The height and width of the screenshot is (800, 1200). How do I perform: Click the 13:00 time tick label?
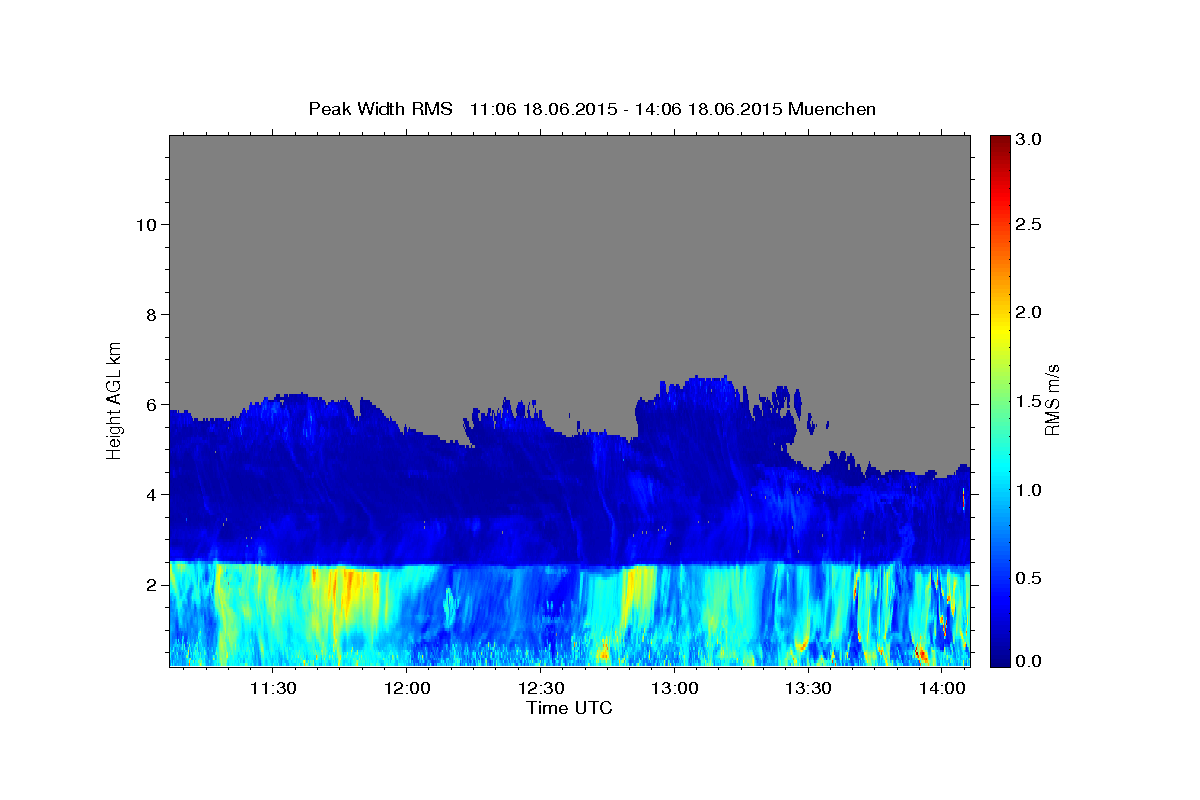[675, 688]
